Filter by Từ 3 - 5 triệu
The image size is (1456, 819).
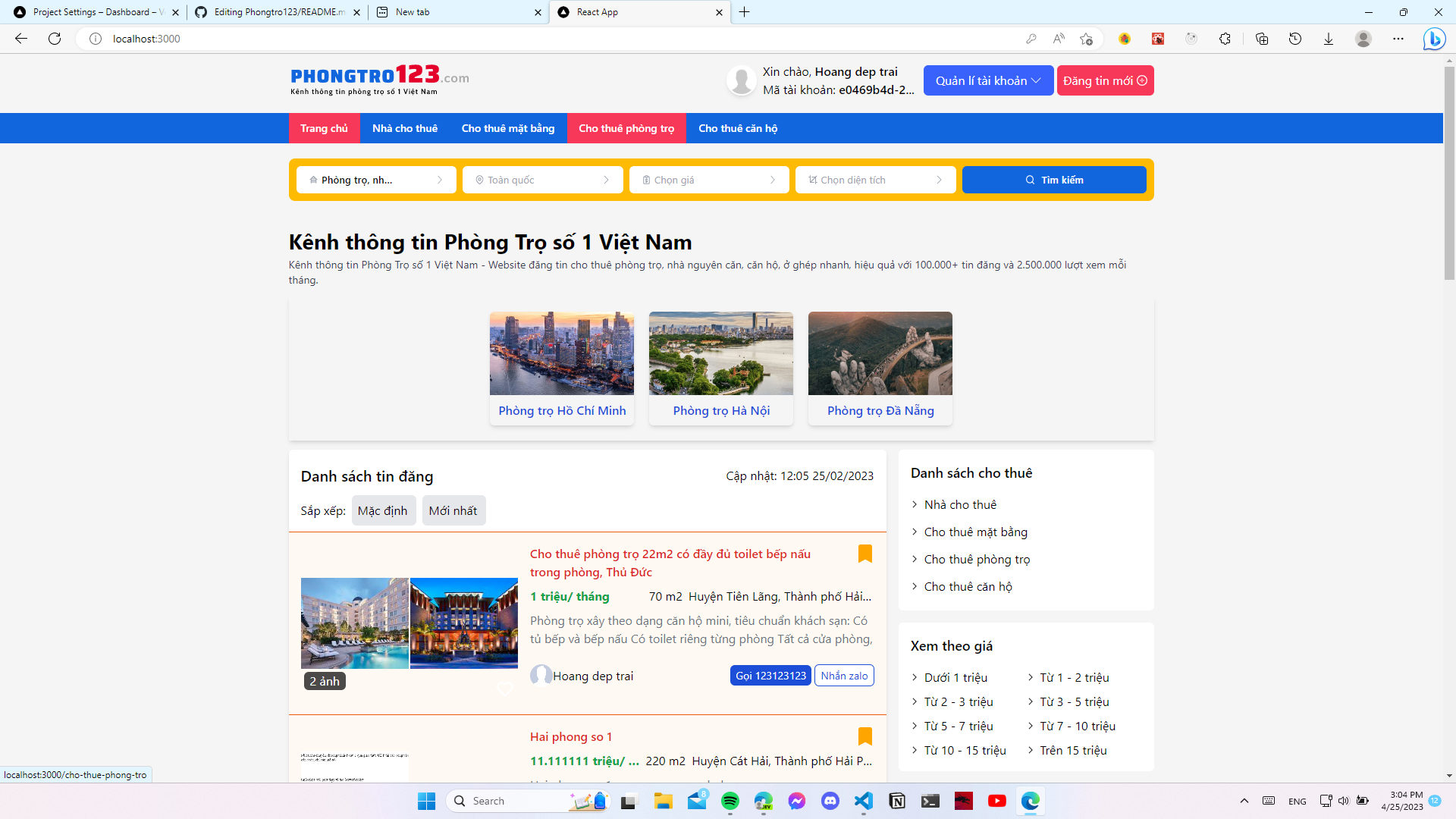coord(1074,701)
